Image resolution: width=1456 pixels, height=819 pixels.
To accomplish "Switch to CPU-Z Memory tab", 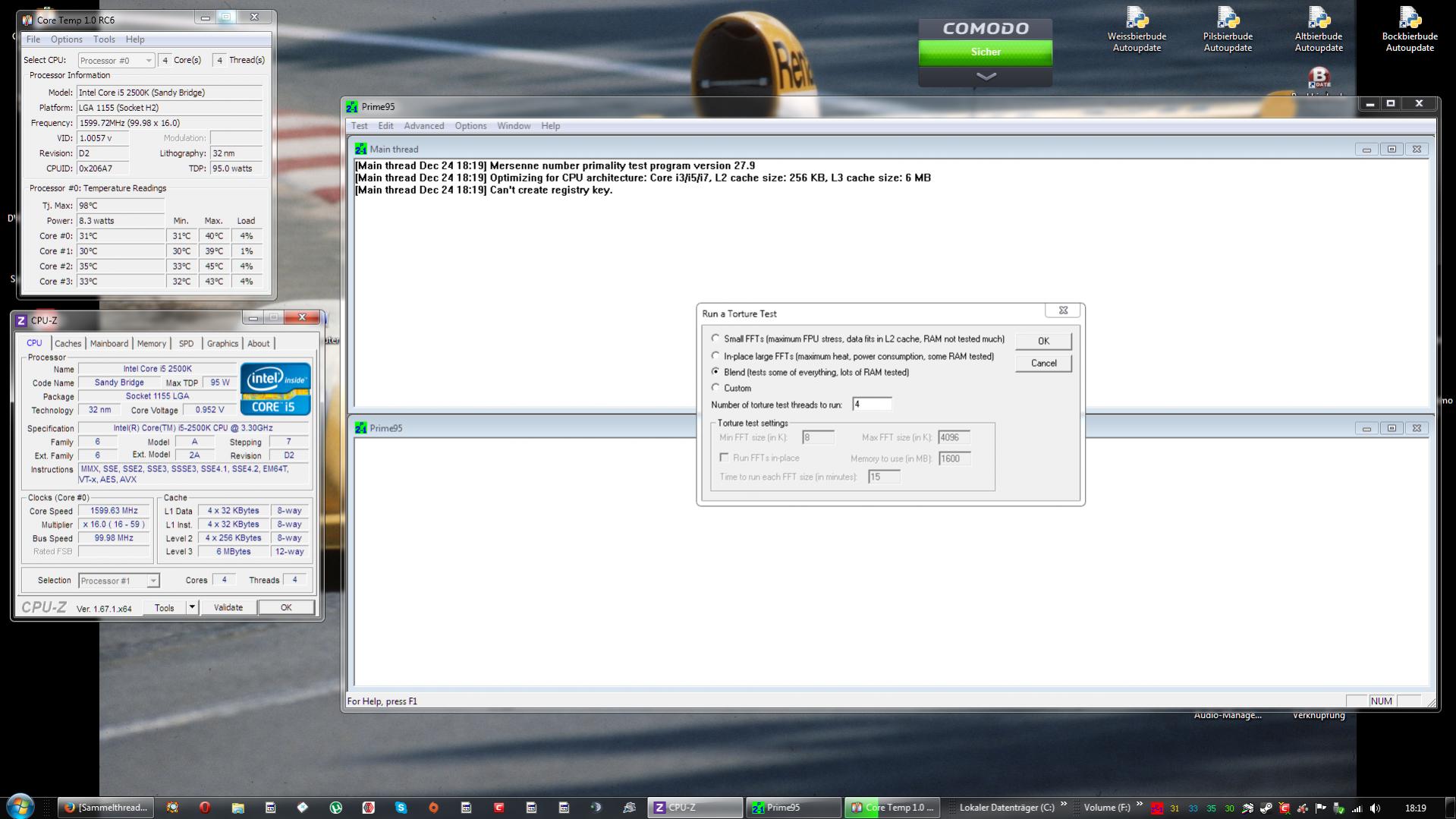I will (152, 344).
